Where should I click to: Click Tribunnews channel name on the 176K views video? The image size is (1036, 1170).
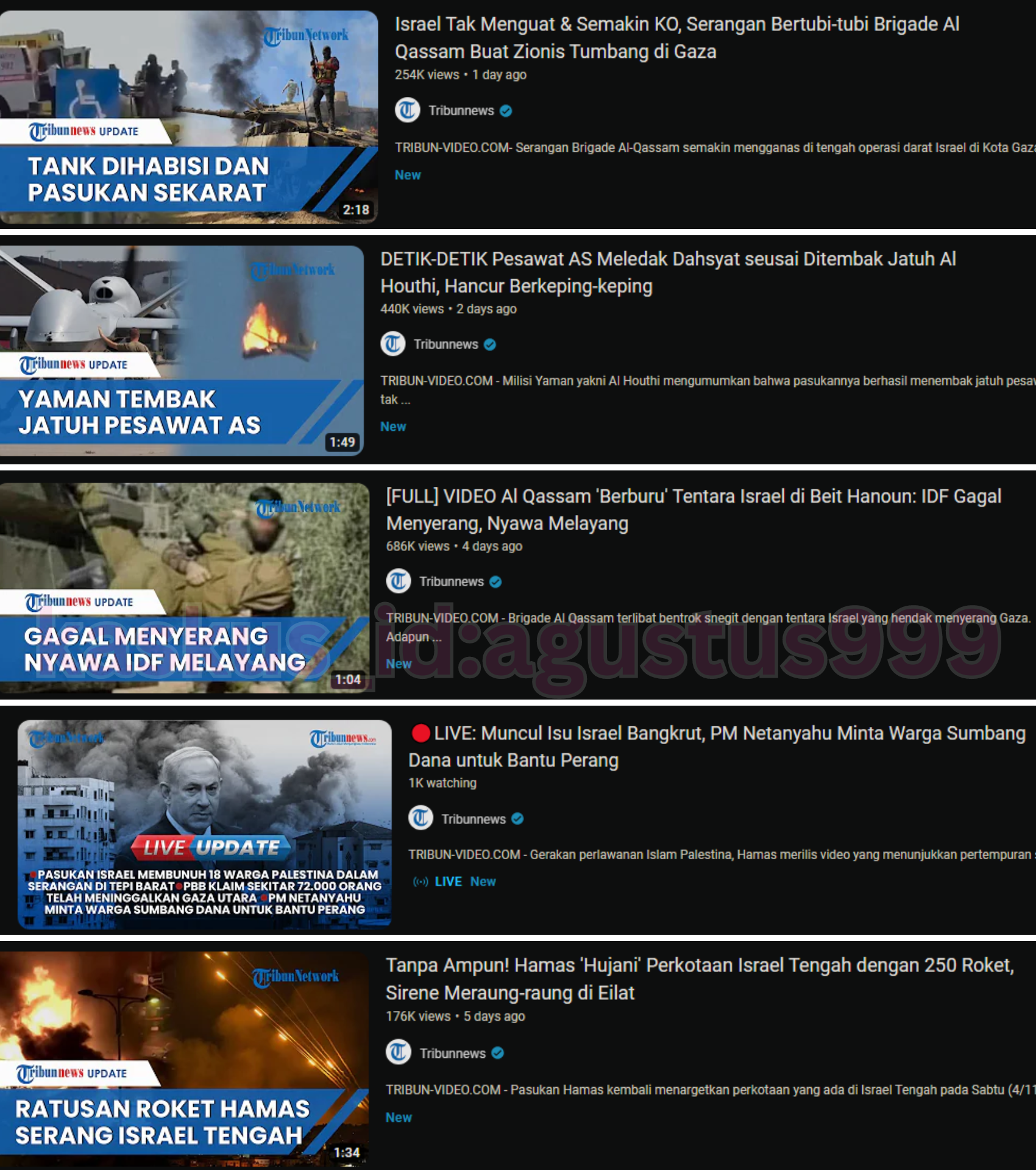click(x=453, y=1053)
